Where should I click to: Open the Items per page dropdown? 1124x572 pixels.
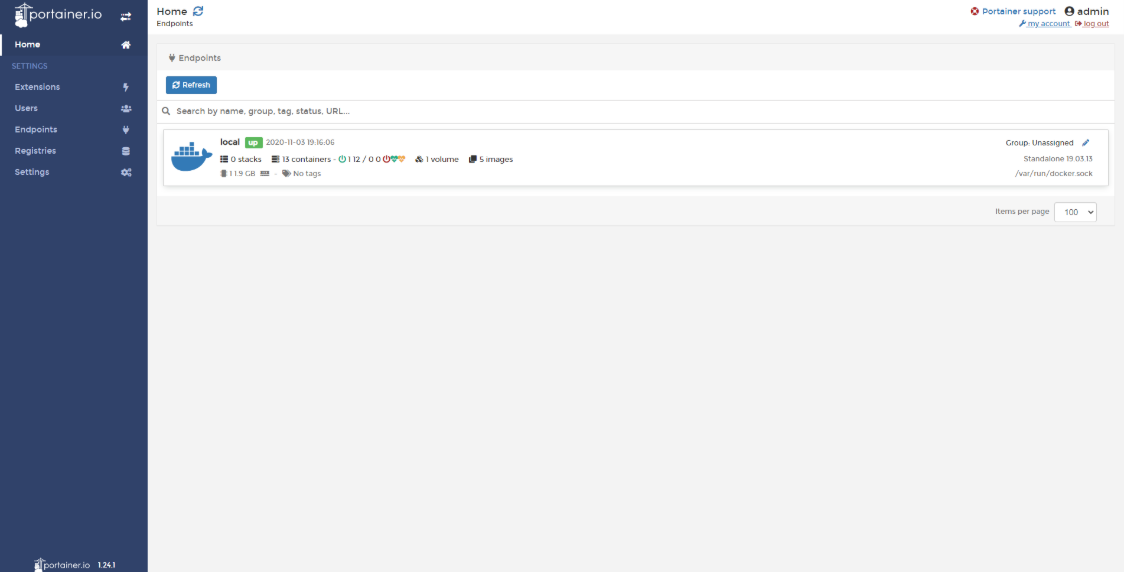(1075, 212)
